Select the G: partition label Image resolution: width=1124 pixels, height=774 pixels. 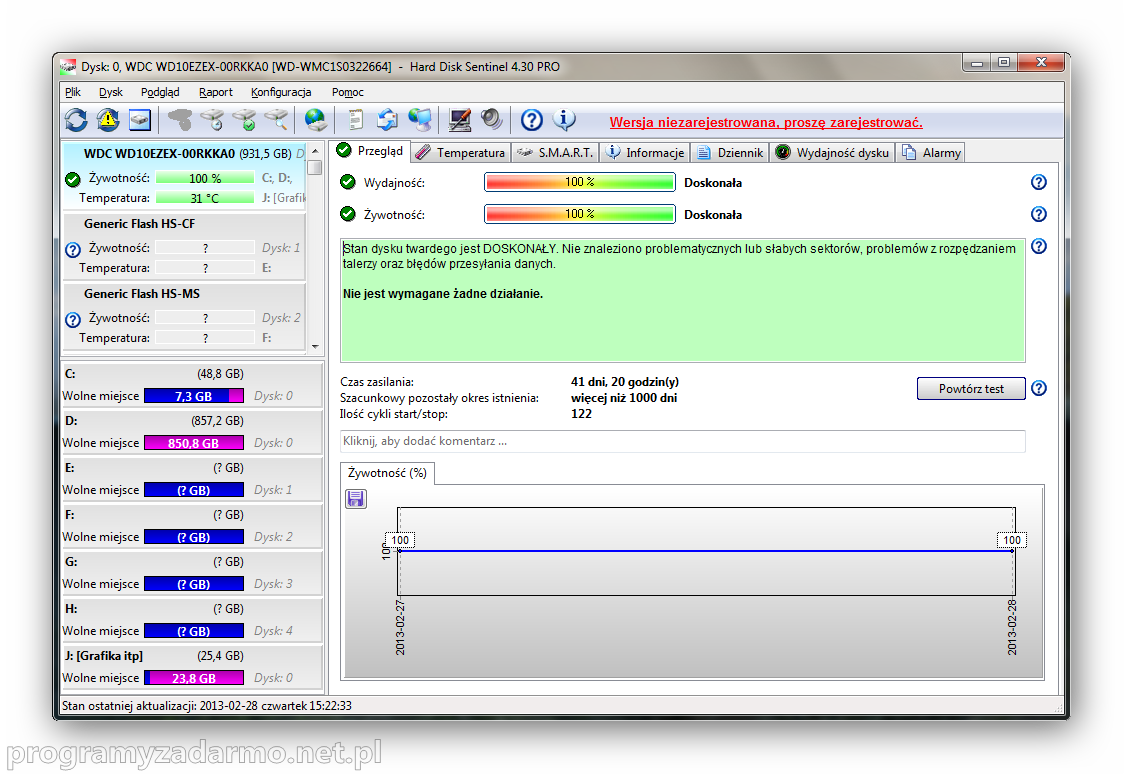click(71, 562)
